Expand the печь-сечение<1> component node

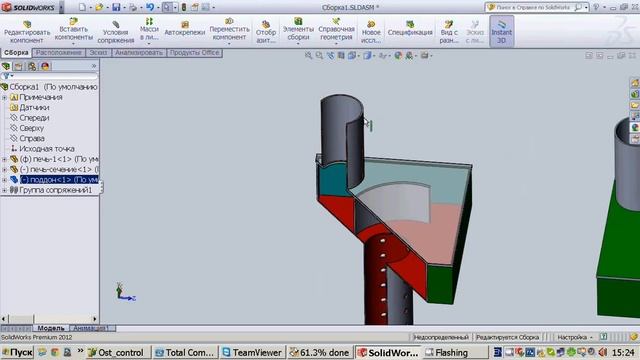[x=4, y=169]
